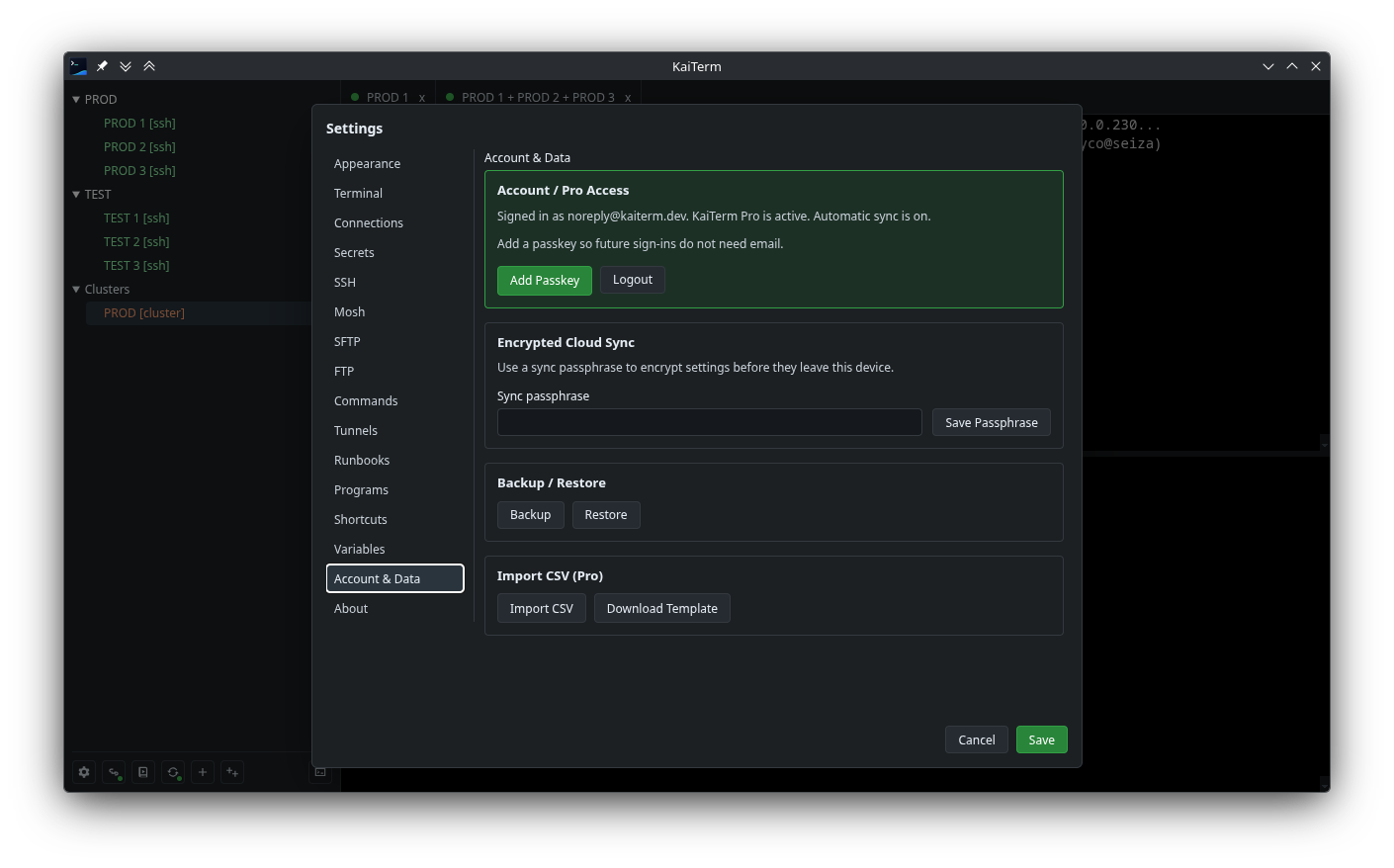Close the PROD 1 + PROD 2 + PROD 3 tab
Image resolution: width=1394 pixels, height=868 pixels.
628,98
